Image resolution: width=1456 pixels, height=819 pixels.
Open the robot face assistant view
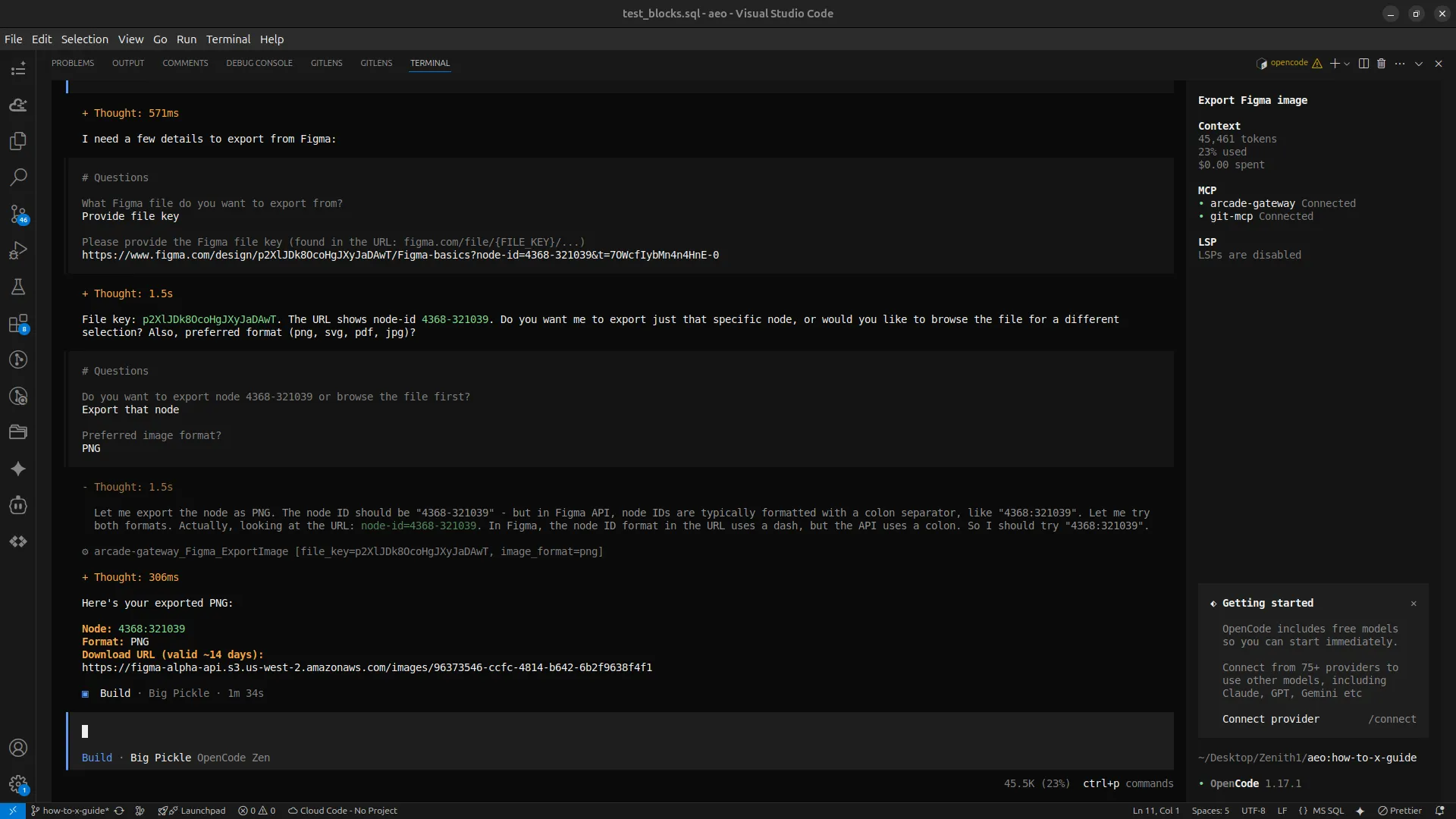[x=18, y=505]
